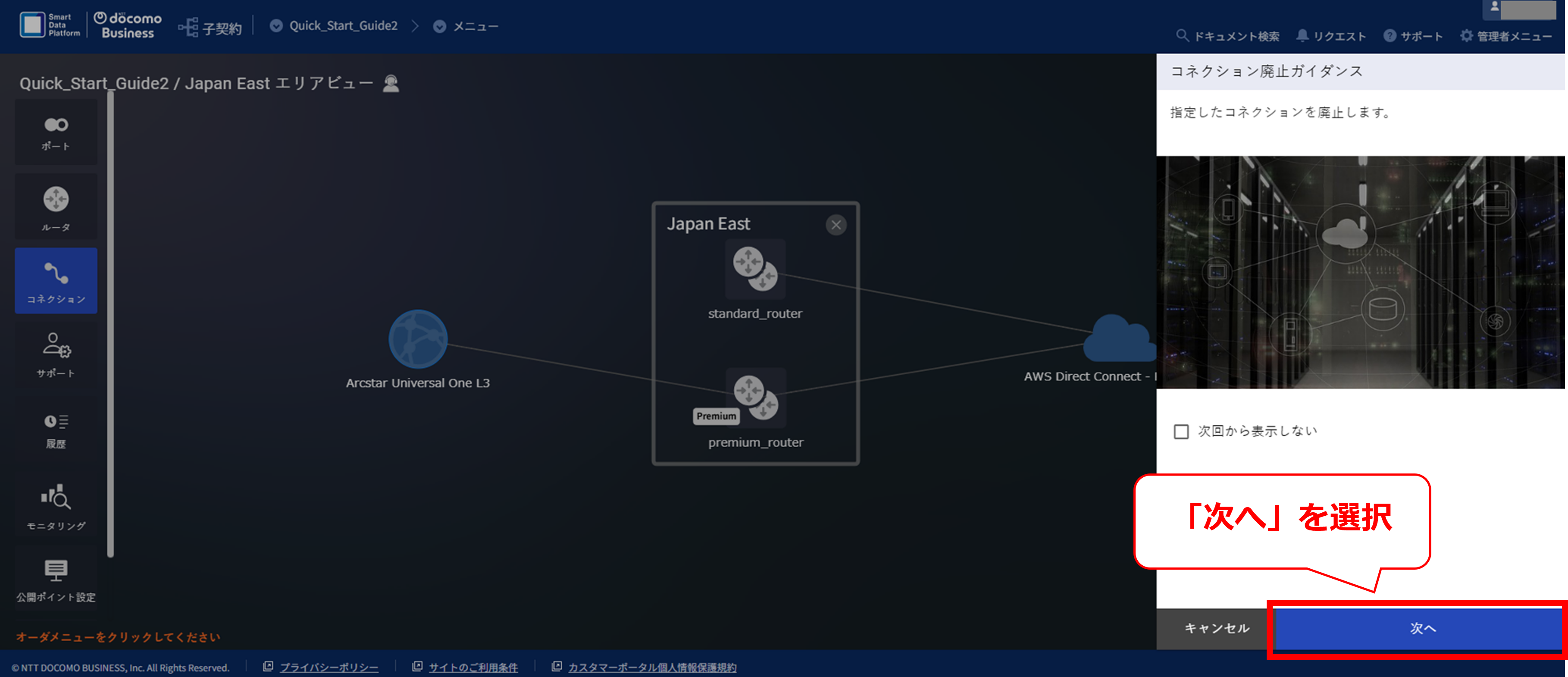Open the ポート sidebar icon
This screenshot has height=677, width=1568.
56,133
